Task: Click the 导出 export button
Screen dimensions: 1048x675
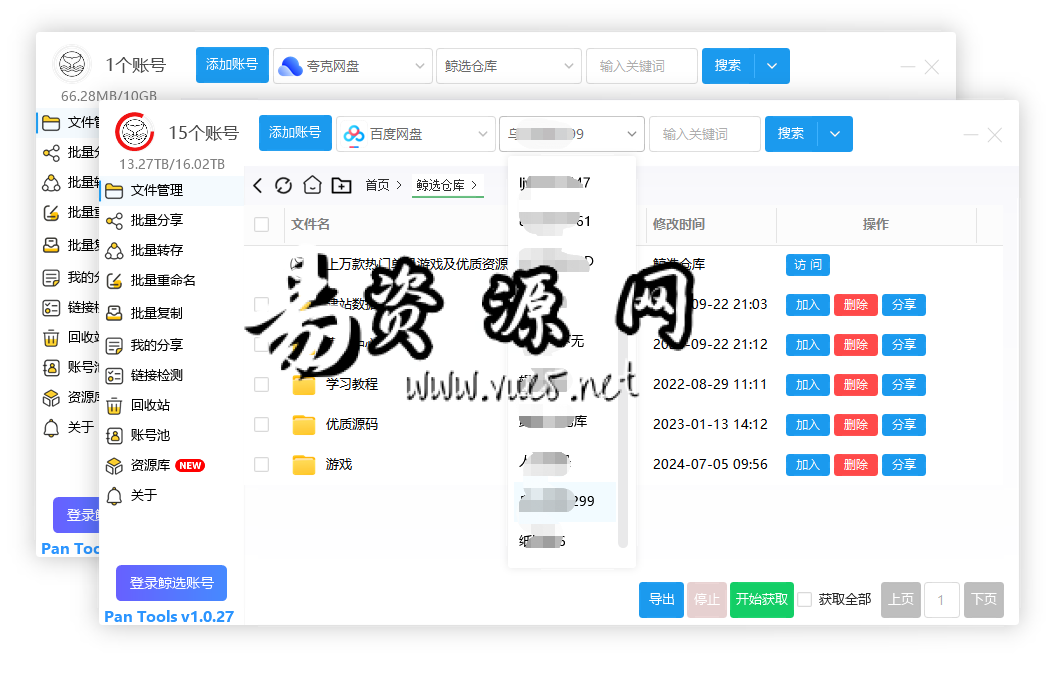Action: tap(661, 599)
